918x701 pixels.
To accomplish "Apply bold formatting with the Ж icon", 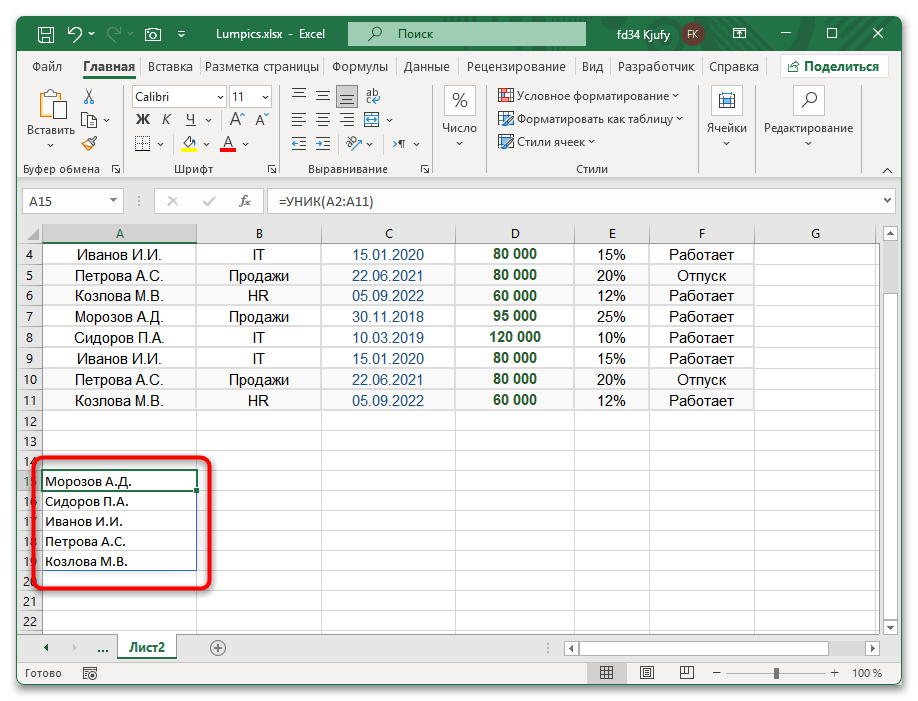I will click(x=144, y=120).
